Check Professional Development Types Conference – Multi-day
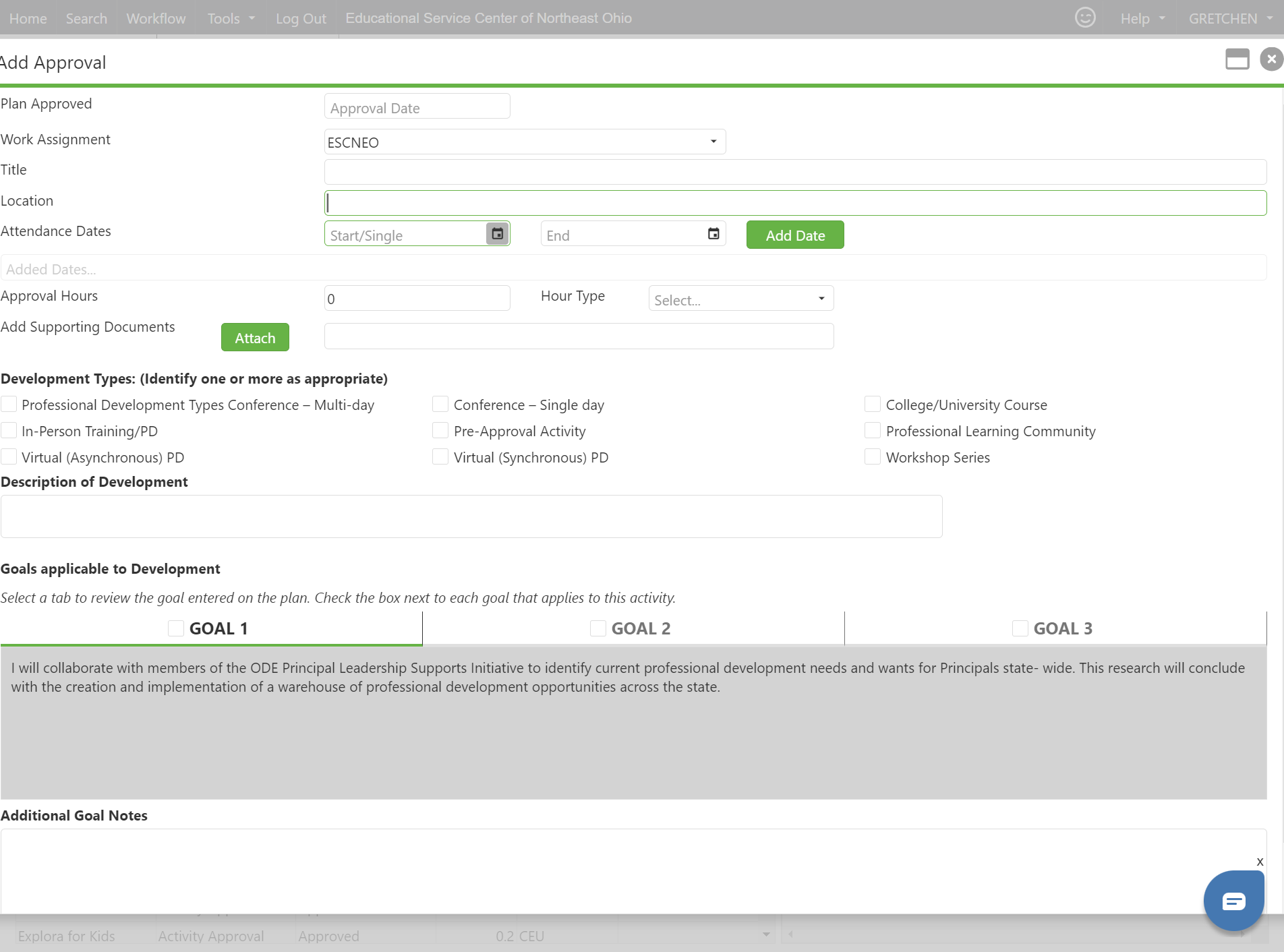Image resolution: width=1284 pixels, height=952 pixels. [x=9, y=404]
